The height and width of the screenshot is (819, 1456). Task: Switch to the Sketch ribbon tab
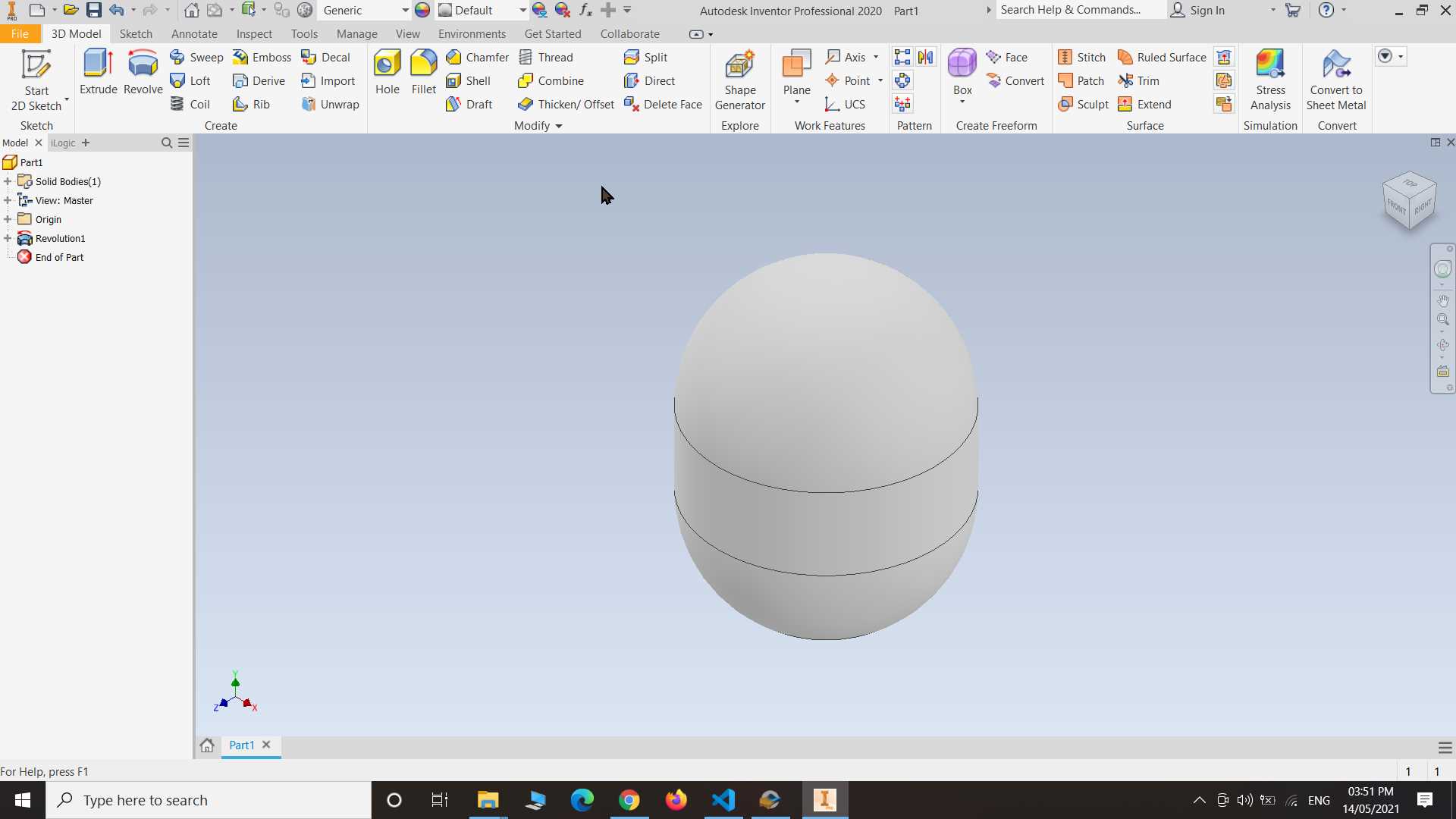[136, 34]
